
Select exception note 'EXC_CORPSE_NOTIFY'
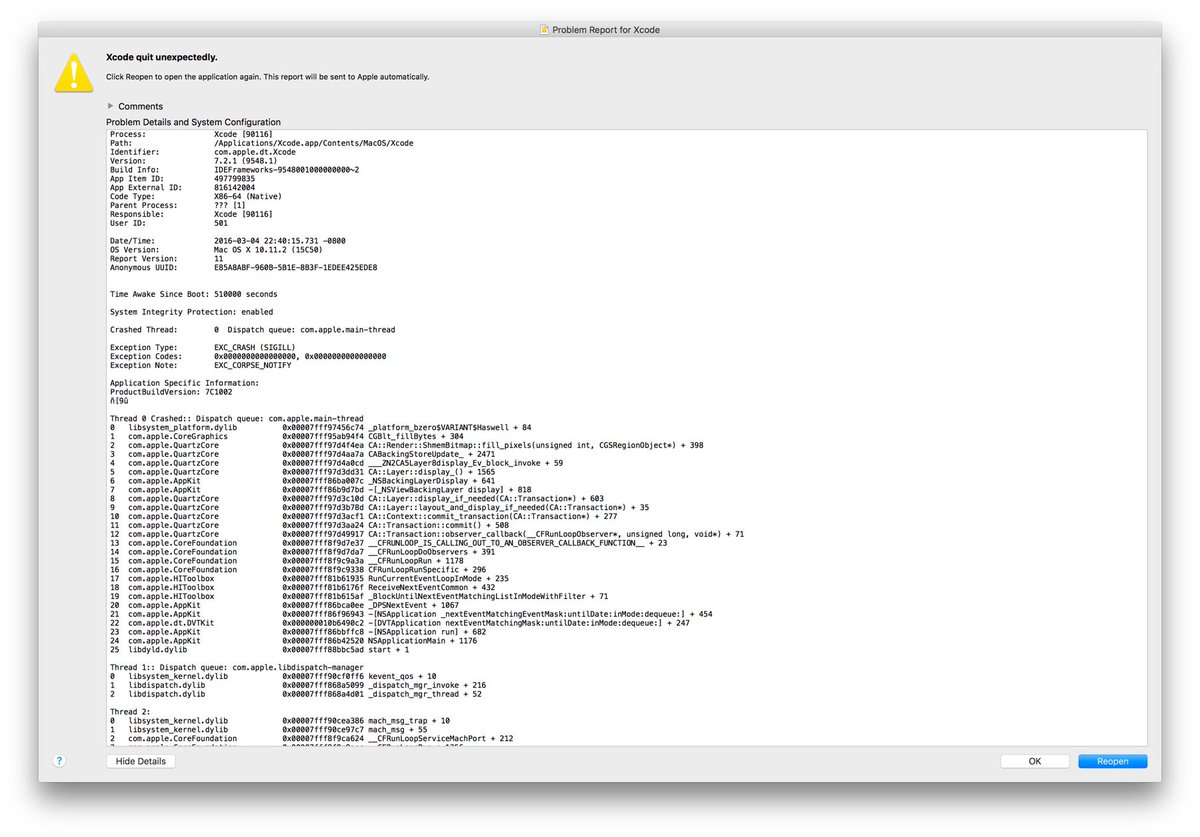253,366
